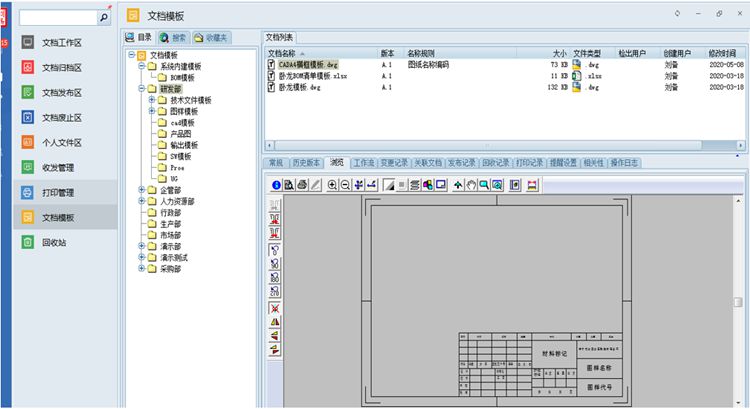Expand the 技术文件模板 folder node

coord(151,100)
